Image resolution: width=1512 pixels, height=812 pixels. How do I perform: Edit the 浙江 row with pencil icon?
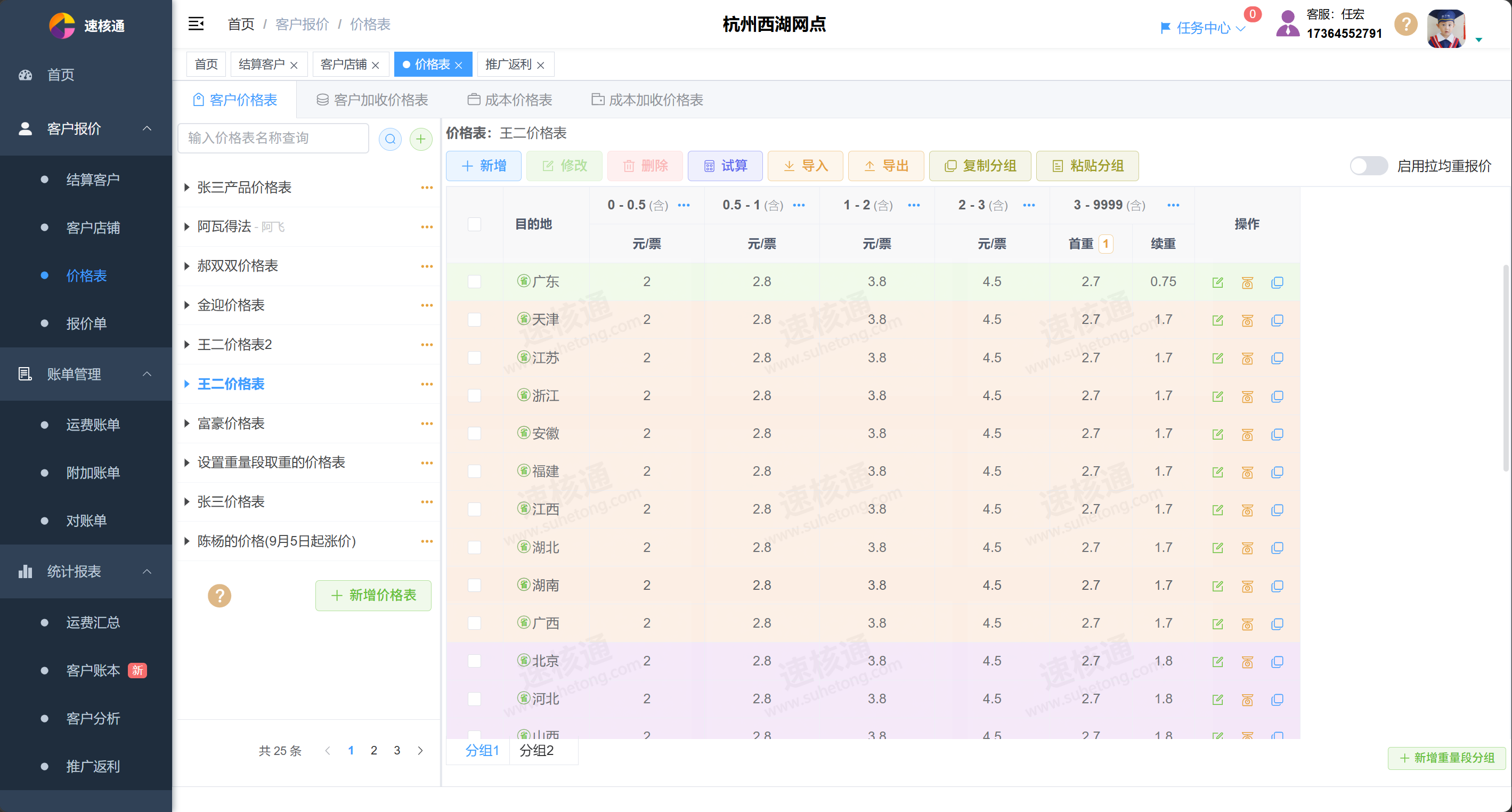[1218, 396]
